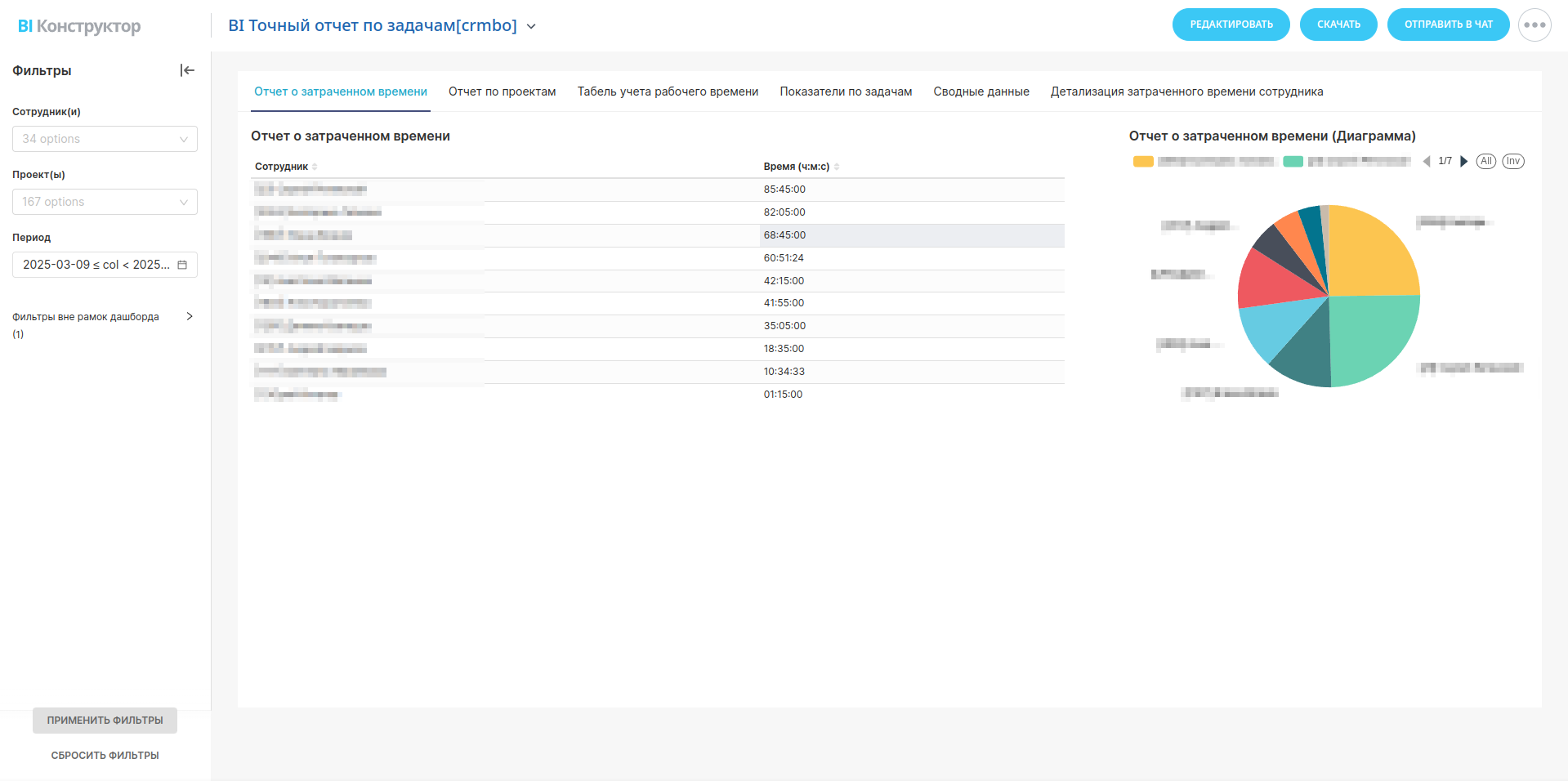Click the green pie chart slice
Image resolution: width=1568 pixels, height=781 pixels.
1373,337
